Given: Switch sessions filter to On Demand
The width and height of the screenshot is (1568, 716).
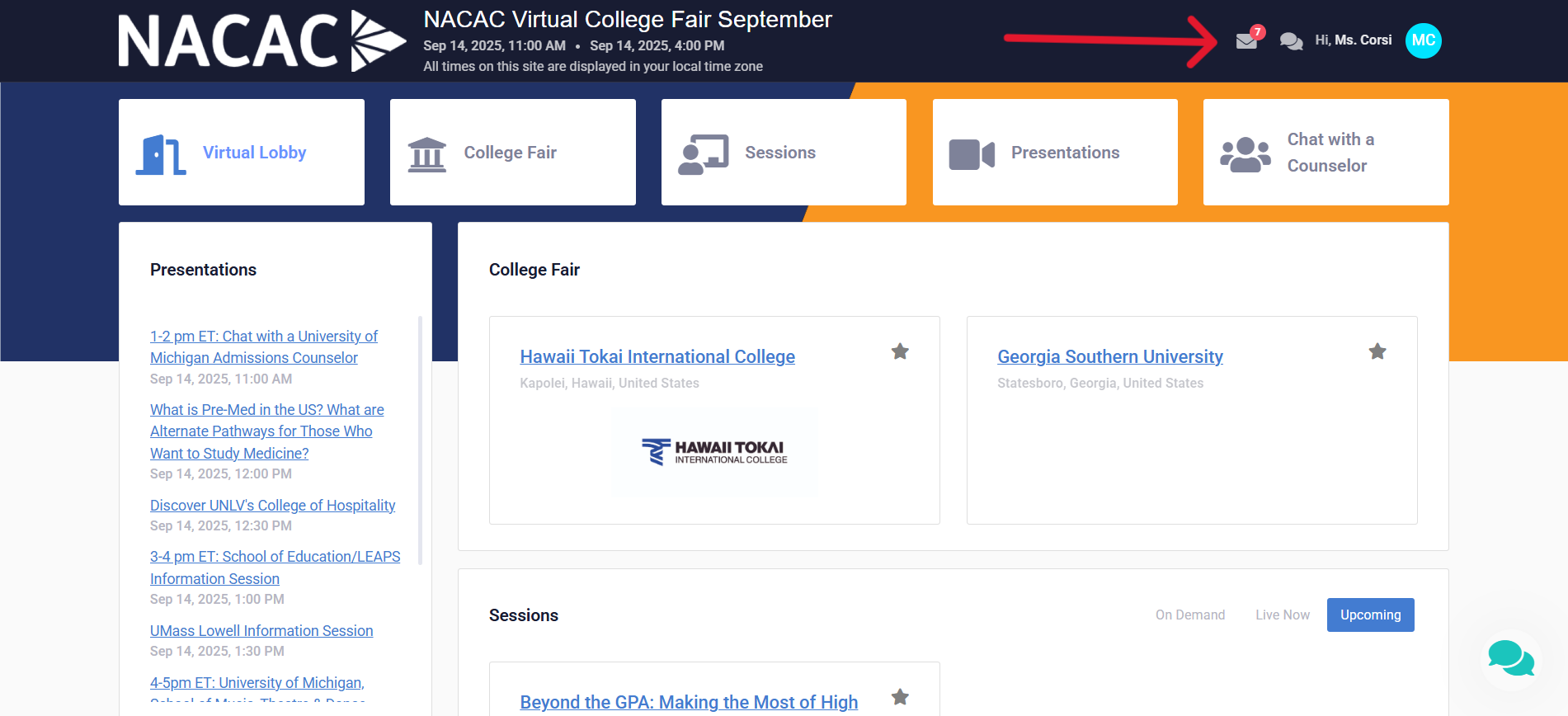Looking at the screenshot, I should 1190,615.
